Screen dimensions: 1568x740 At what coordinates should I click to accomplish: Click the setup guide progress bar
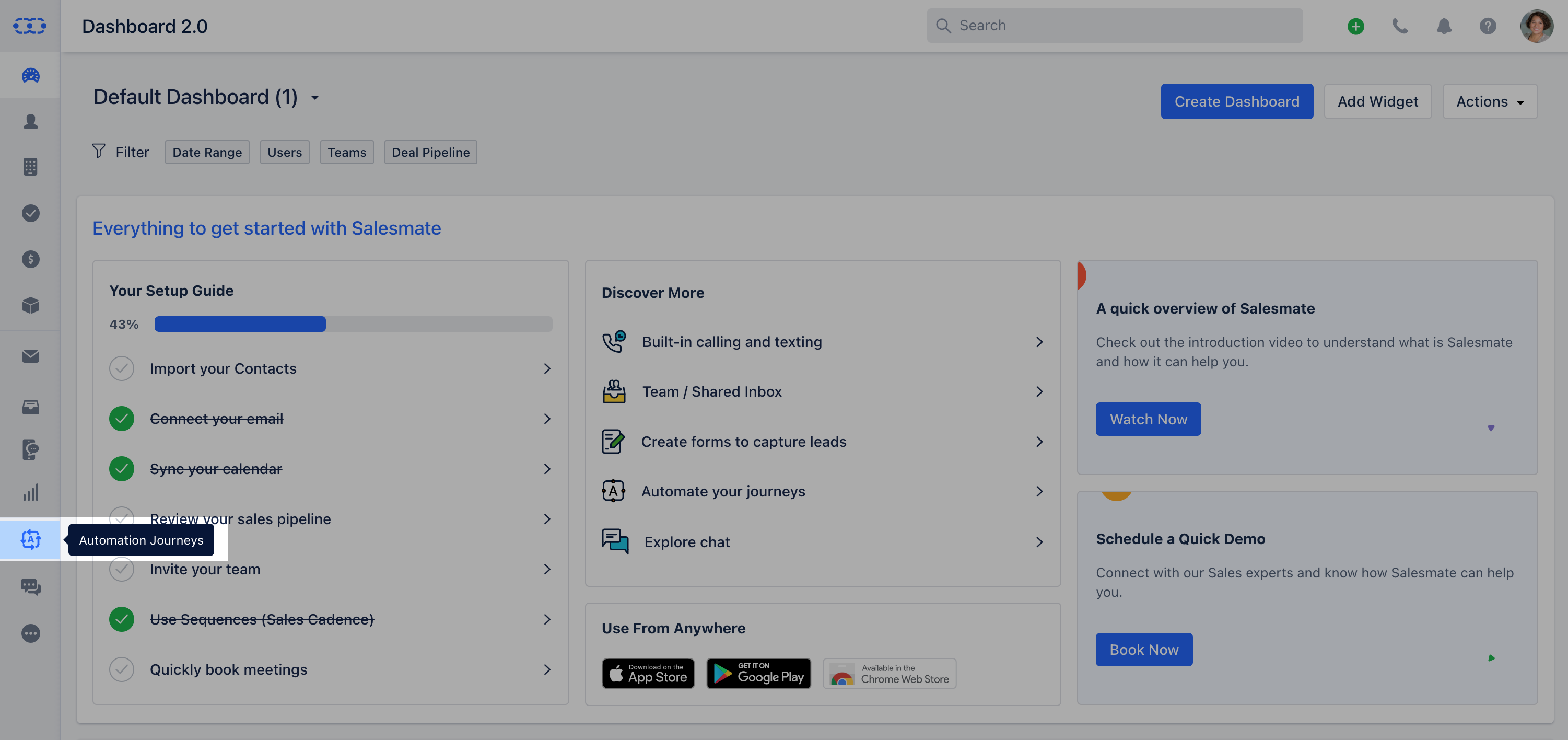pos(353,324)
